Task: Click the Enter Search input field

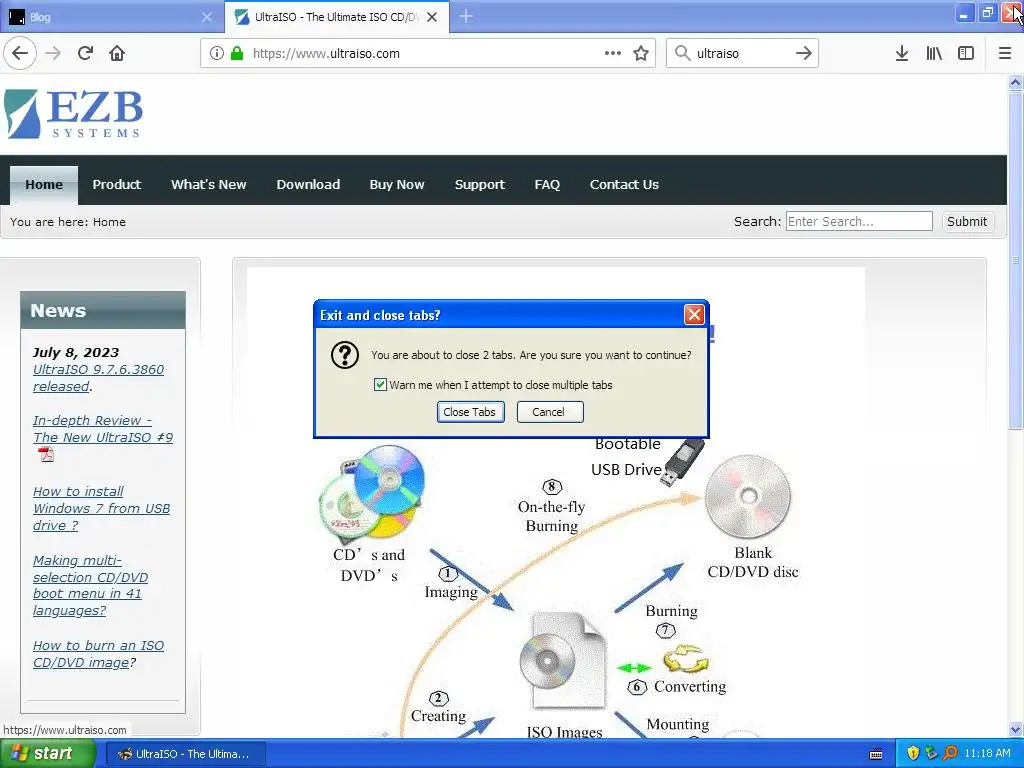Action: click(x=859, y=221)
